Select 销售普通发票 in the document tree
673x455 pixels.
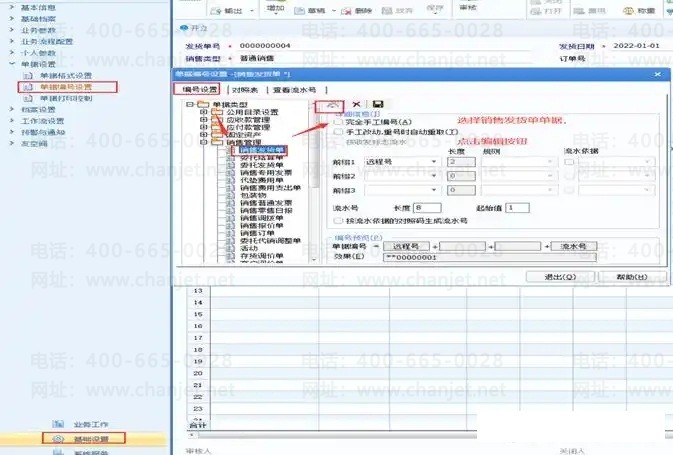tap(266, 203)
